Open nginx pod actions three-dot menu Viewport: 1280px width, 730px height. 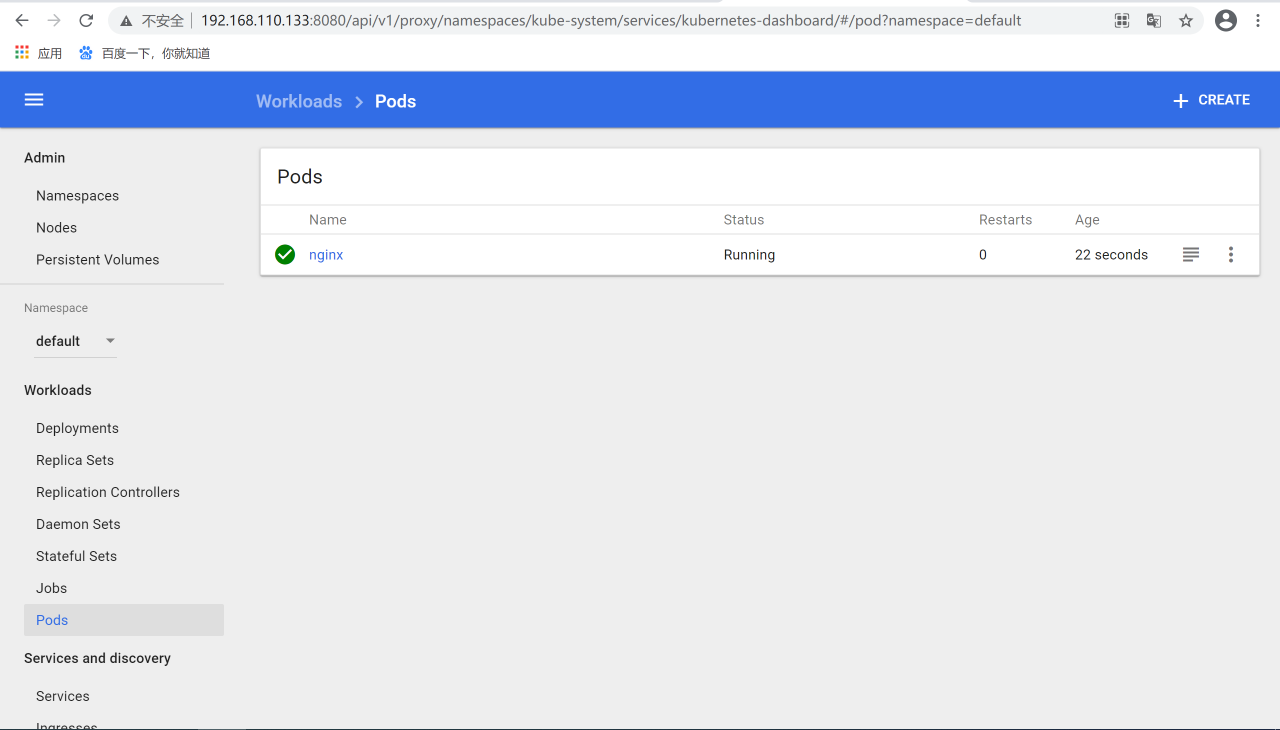tap(1231, 255)
